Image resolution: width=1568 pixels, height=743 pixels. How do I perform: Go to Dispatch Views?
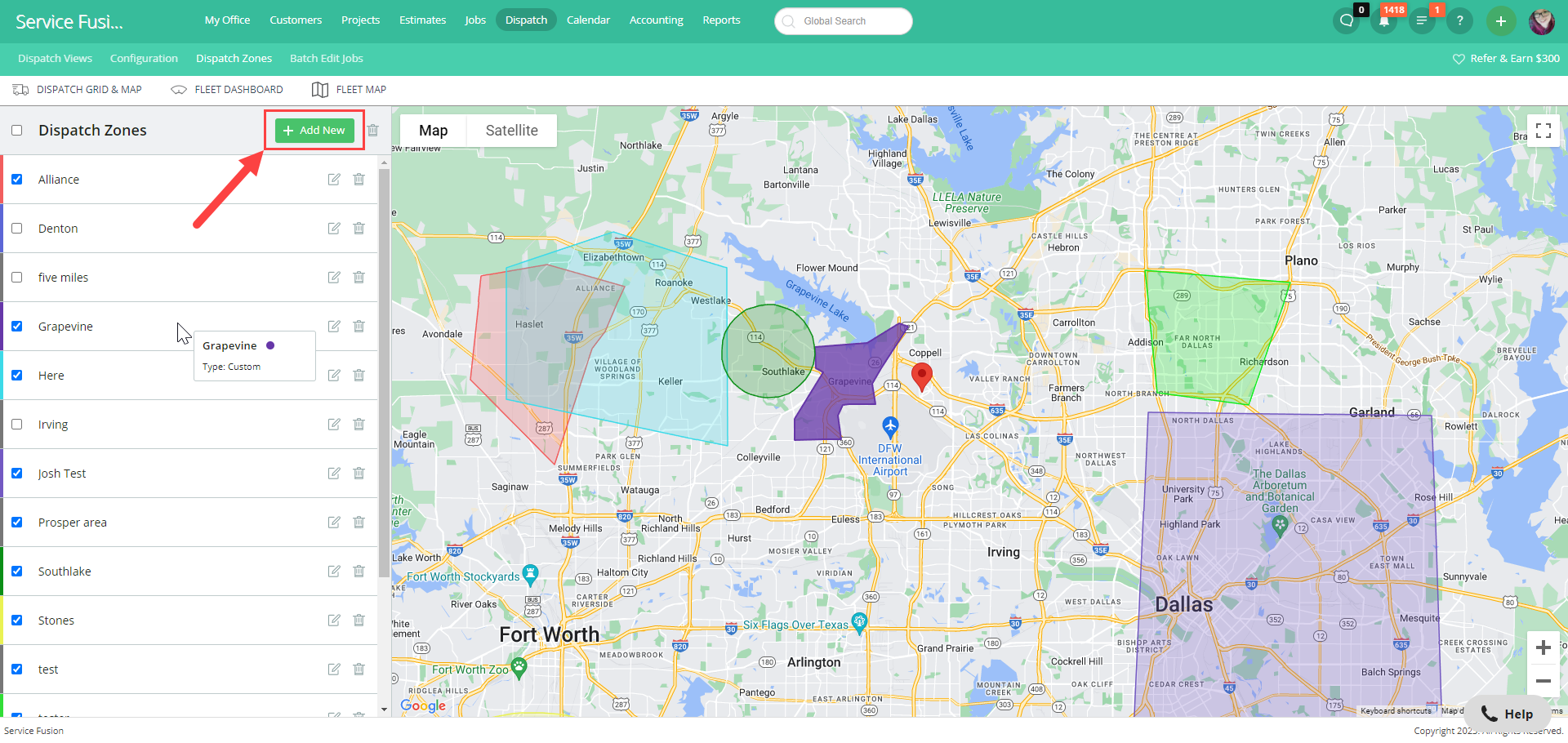[55, 59]
